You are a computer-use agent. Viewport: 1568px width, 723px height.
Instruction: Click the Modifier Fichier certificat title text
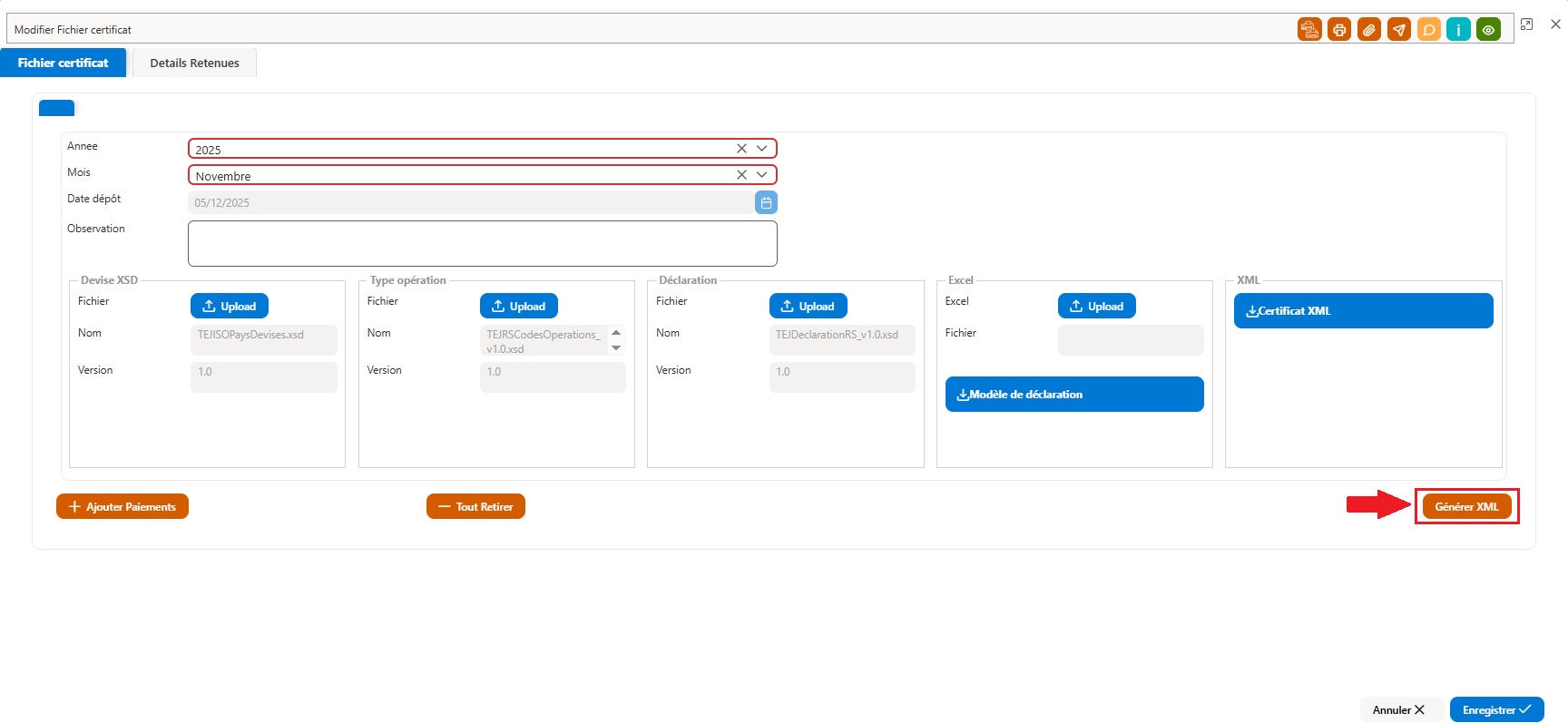point(73,30)
